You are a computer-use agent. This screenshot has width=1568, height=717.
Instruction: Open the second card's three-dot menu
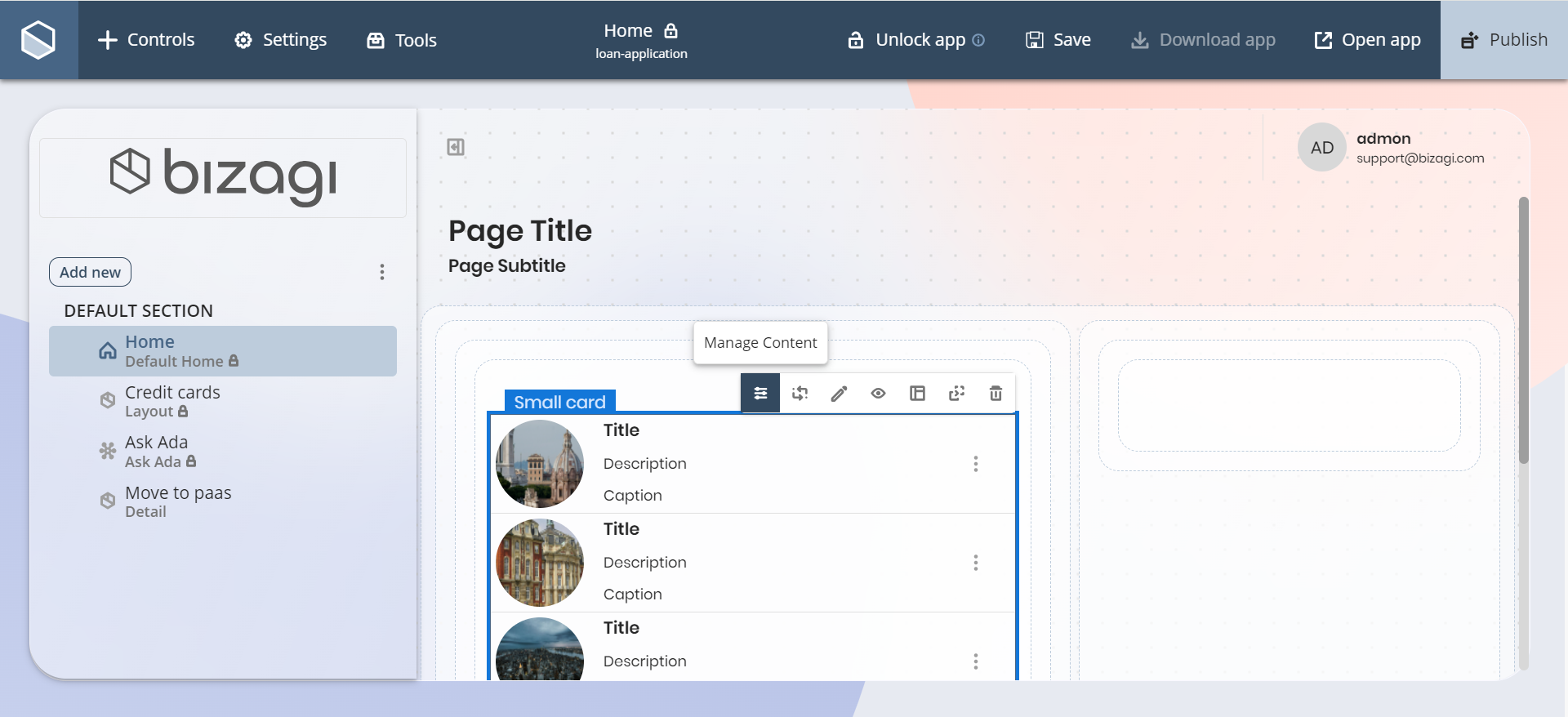click(x=975, y=563)
